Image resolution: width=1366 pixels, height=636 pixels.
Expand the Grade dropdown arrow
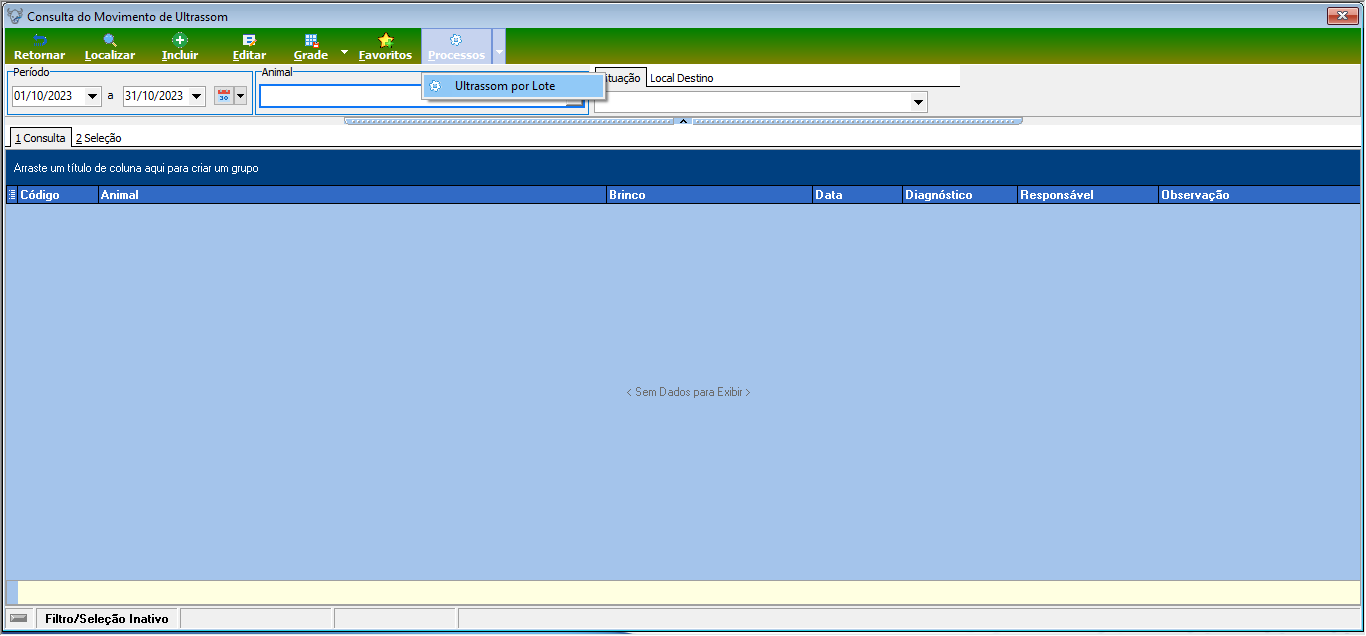344,51
